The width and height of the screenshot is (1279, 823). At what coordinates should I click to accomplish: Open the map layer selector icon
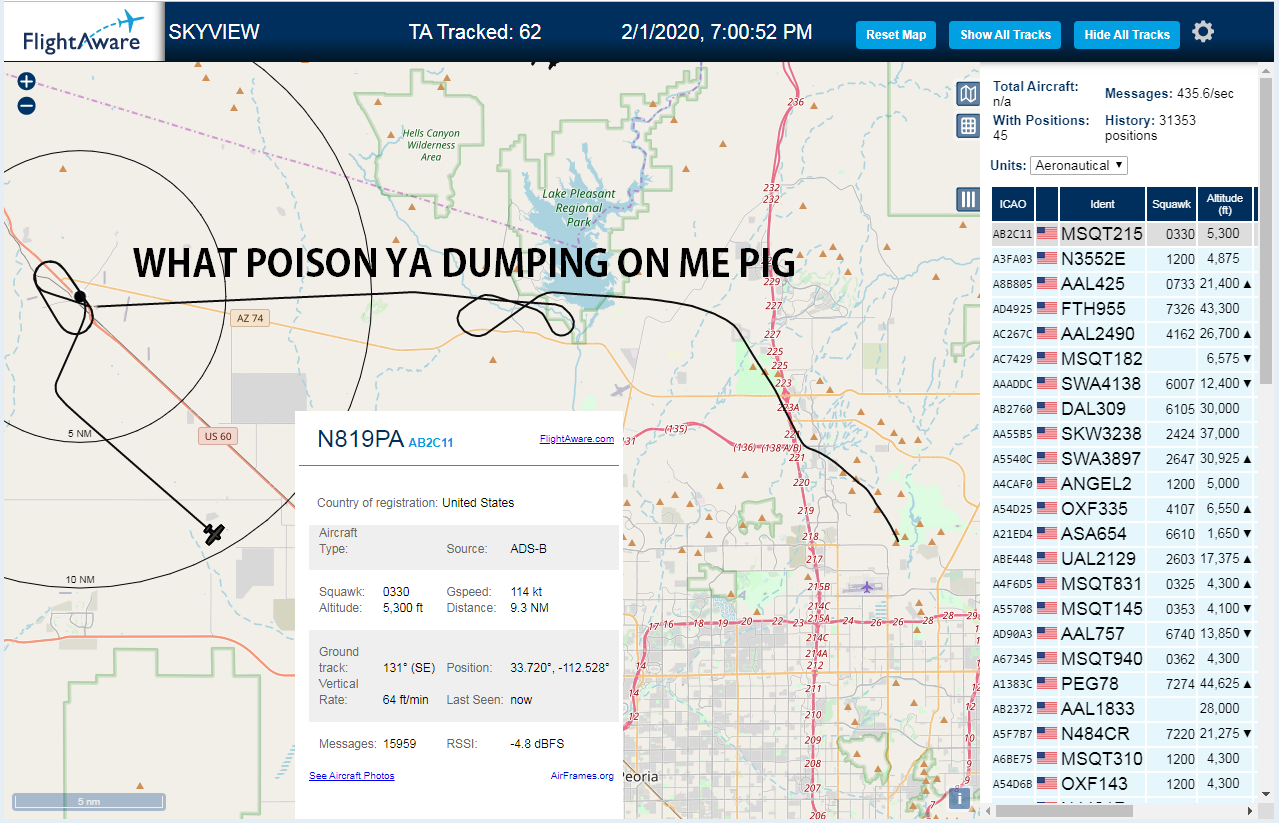(x=968, y=94)
